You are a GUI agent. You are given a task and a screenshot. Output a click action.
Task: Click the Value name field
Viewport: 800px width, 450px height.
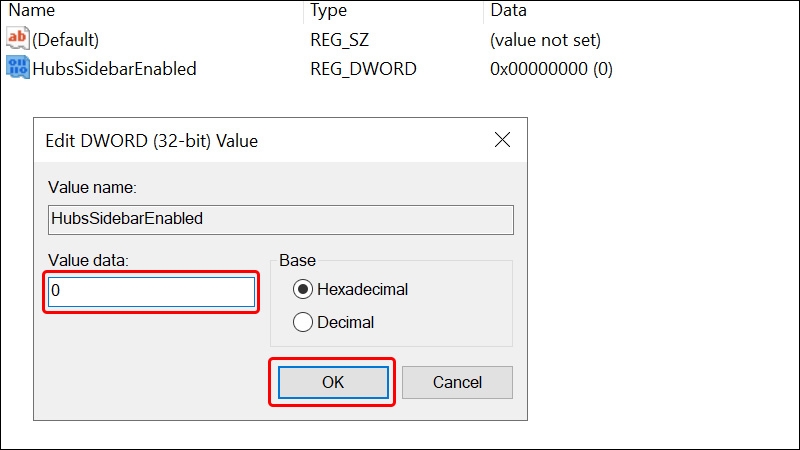[281, 219]
